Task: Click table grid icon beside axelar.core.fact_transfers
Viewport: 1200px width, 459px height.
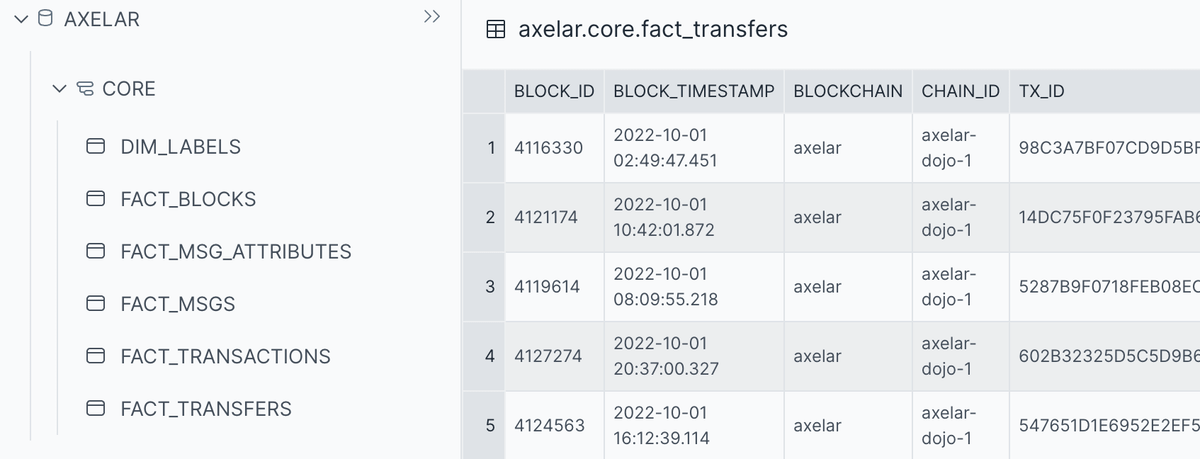Action: point(495,30)
